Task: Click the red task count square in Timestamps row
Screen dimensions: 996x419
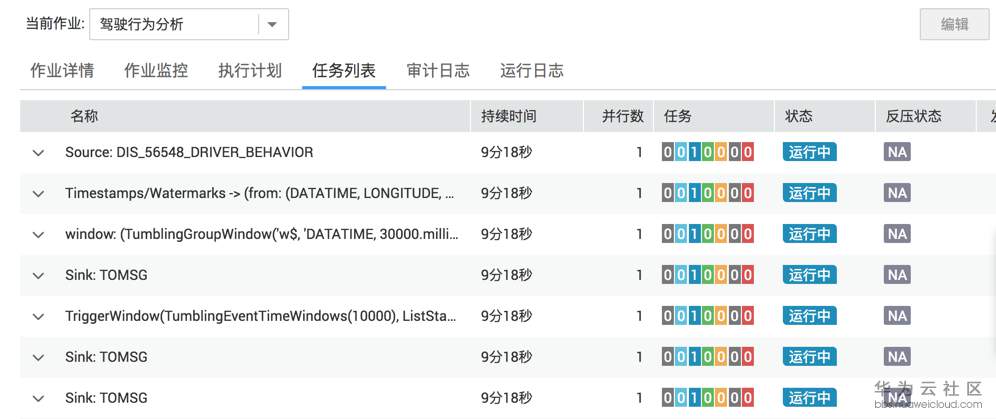Action: pyautogui.click(x=747, y=193)
